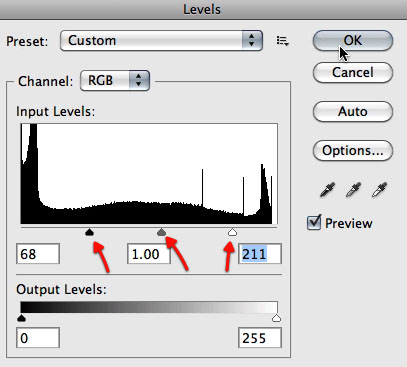Open the Preset dropdown showing Custom
The width and height of the screenshot is (407, 367).
[161, 41]
